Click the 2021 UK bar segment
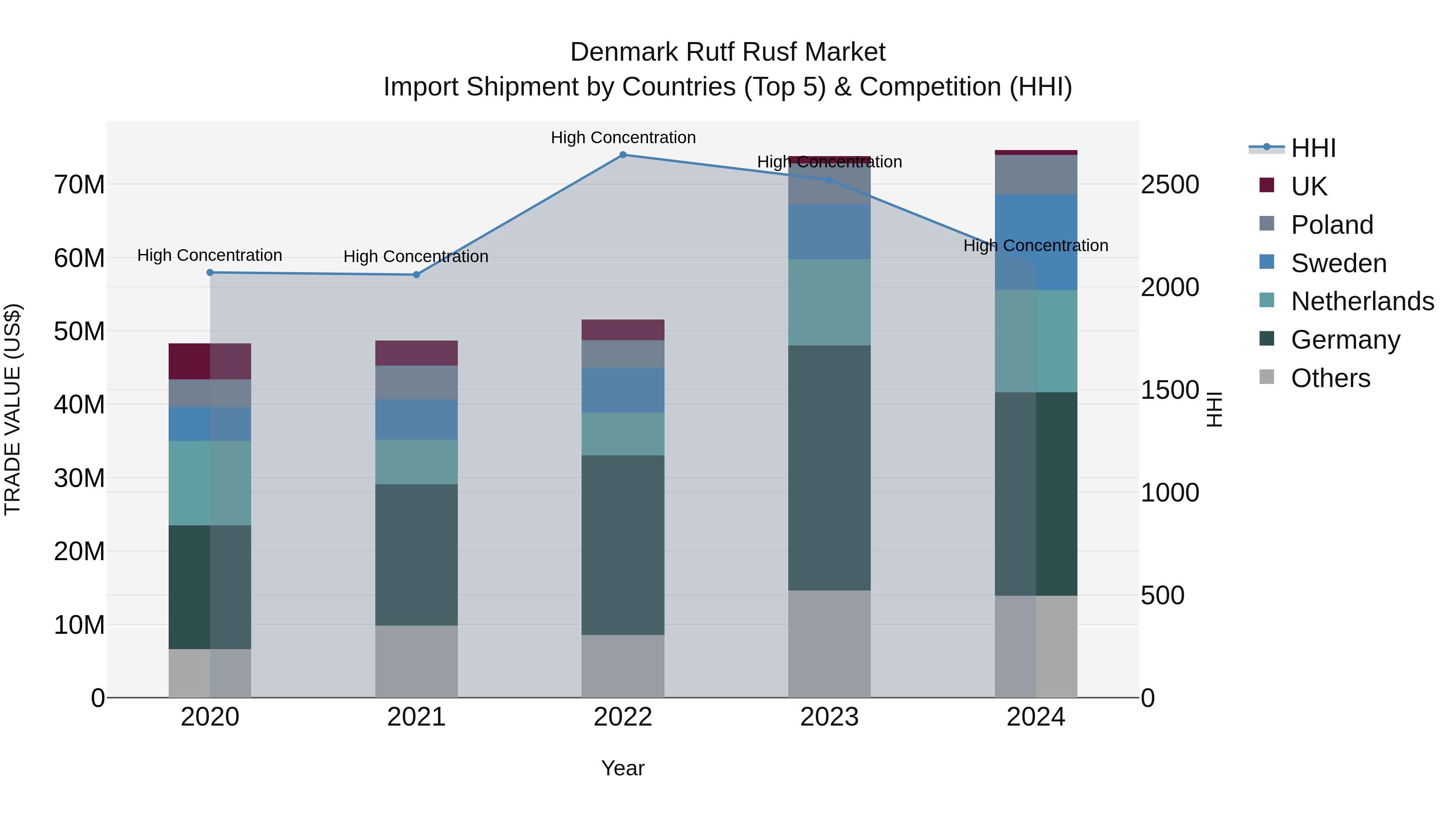 click(417, 353)
